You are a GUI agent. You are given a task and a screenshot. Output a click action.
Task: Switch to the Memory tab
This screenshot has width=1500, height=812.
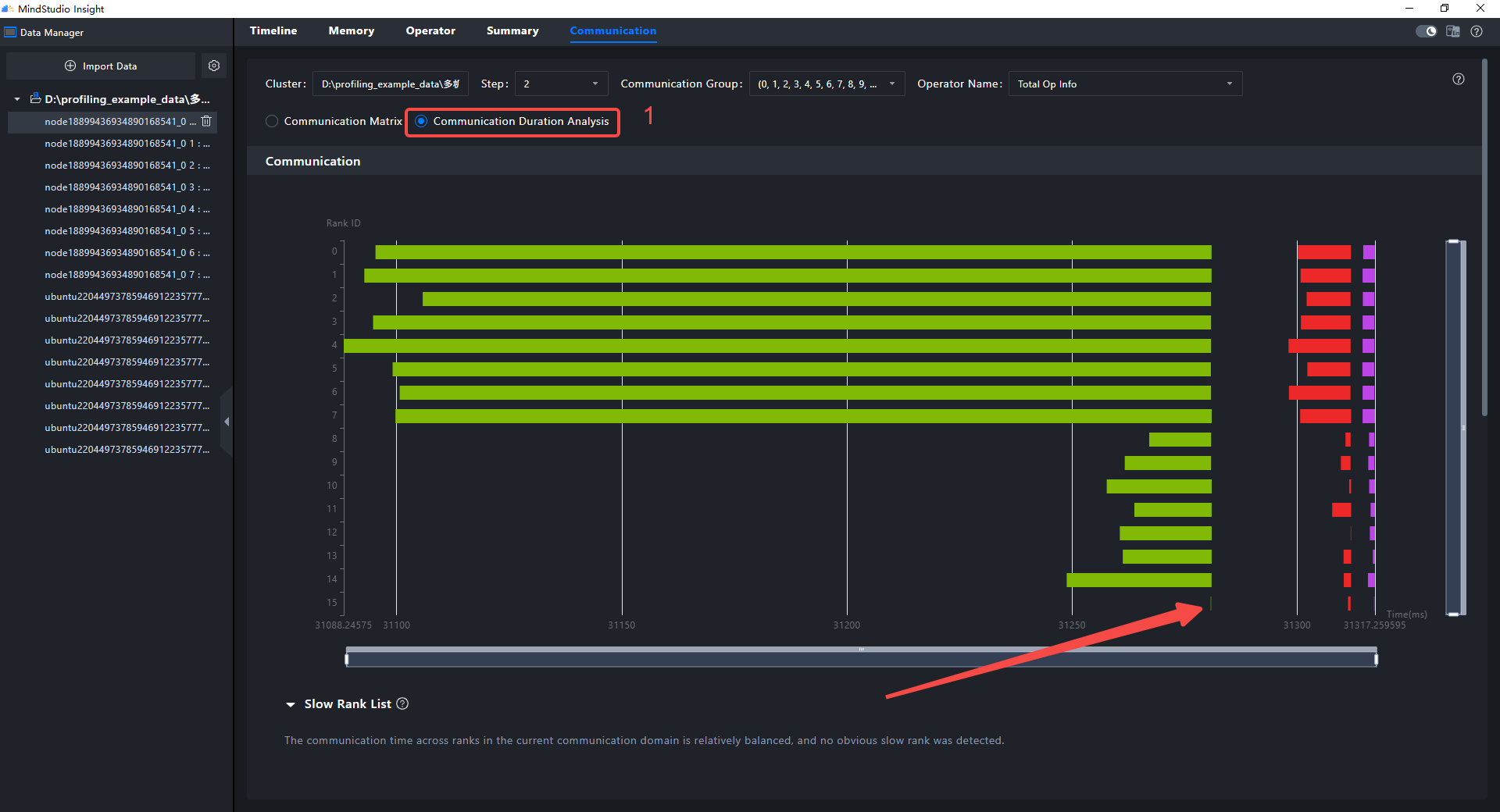click(x=352, y=30)
